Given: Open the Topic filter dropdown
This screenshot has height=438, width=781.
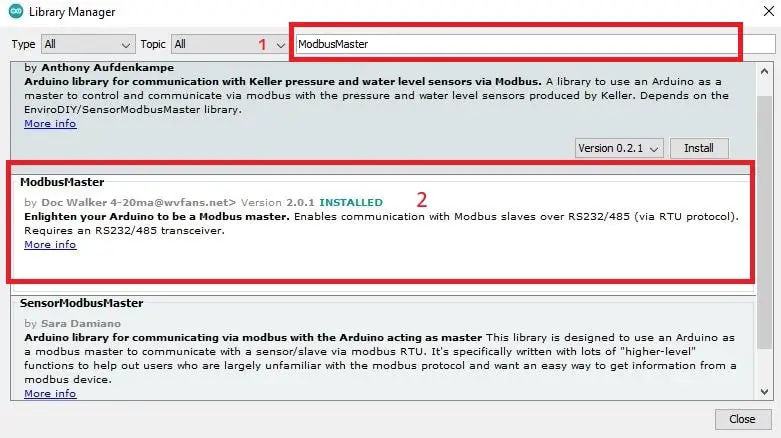Looking at the screenshot, I should (230, 44).
